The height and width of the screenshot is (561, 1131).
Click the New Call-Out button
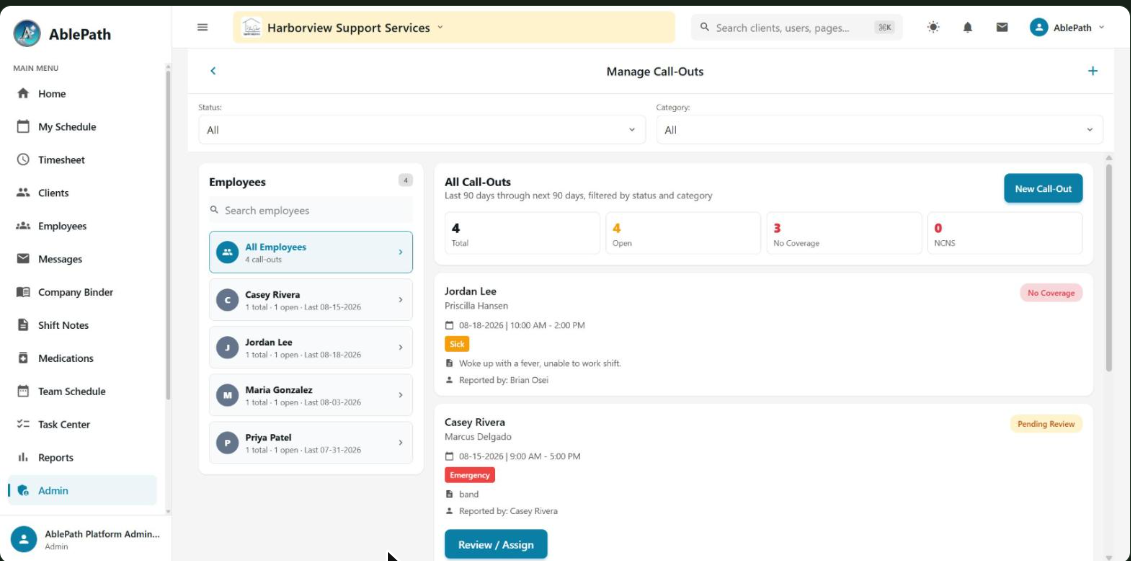(1043, 189)
